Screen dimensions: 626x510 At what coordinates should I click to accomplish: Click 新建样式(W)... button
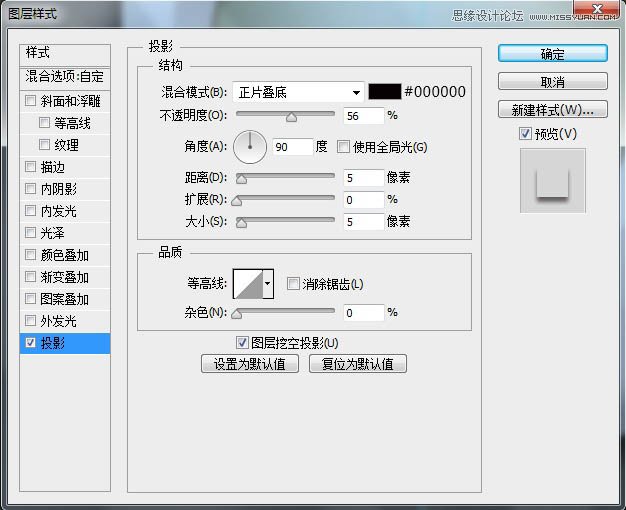553,109
